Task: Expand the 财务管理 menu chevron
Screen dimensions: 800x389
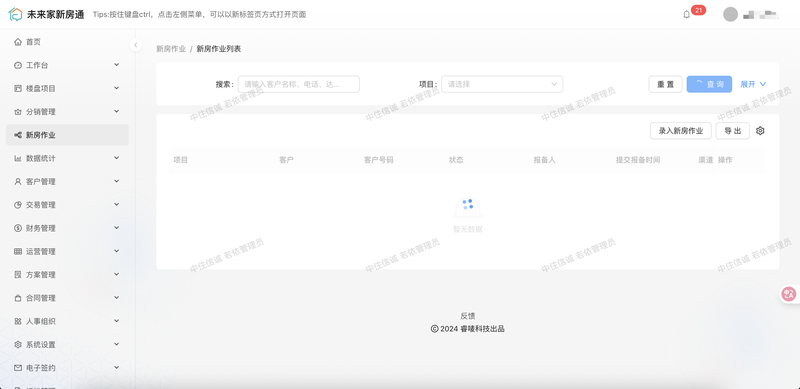Action: [116, 228]
